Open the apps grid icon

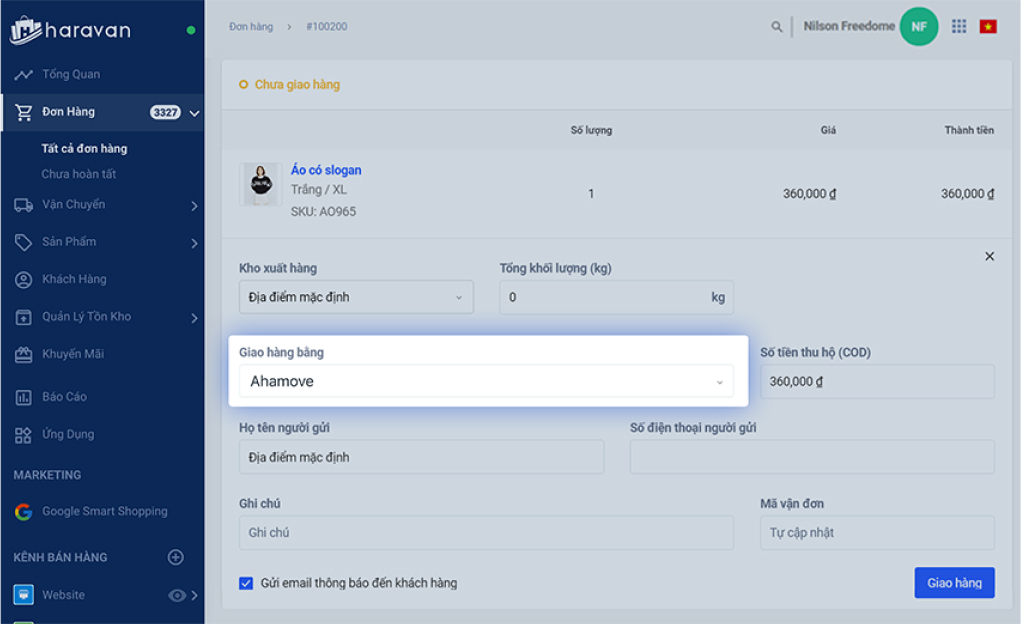click(x=958, y=26)
